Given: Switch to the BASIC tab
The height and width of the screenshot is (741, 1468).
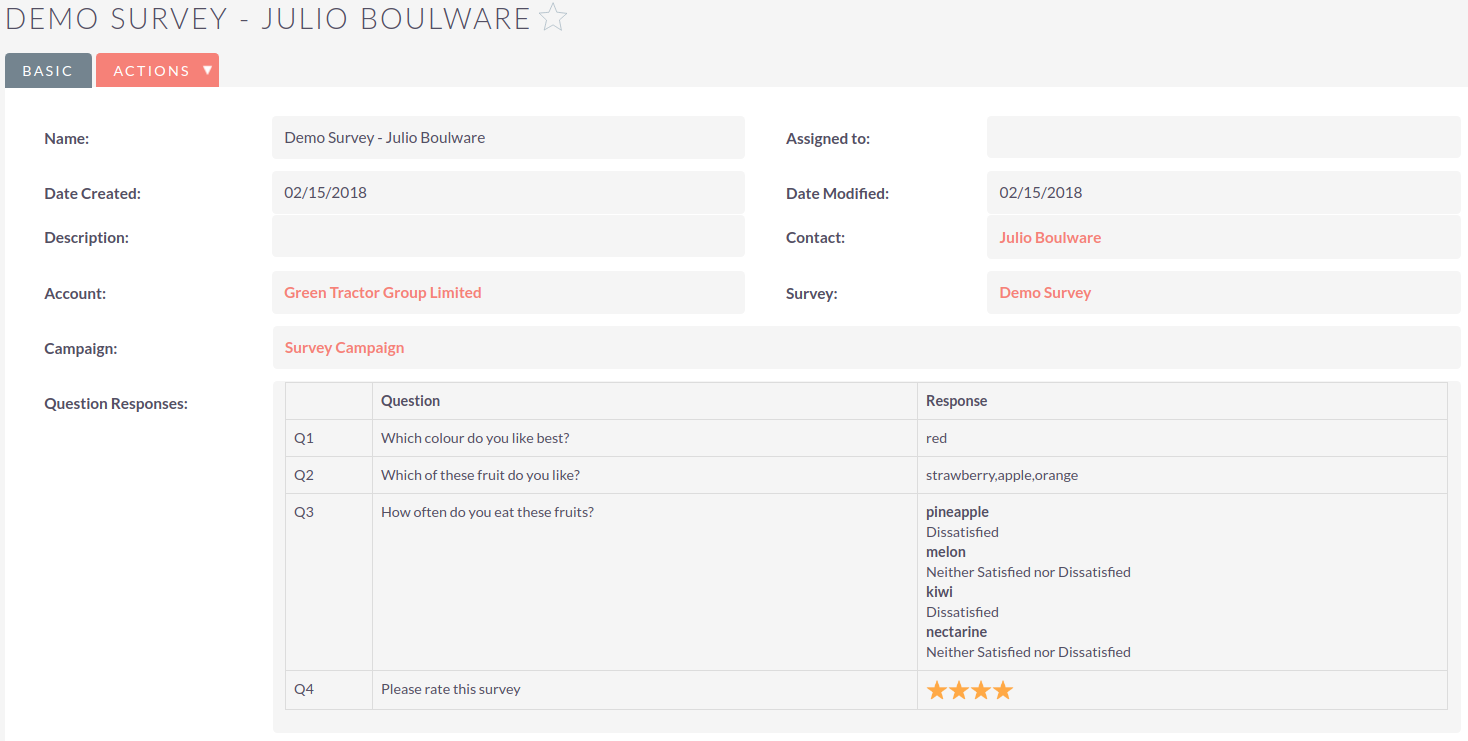Looking at the screenshot, I should click(x=48, y=70).
